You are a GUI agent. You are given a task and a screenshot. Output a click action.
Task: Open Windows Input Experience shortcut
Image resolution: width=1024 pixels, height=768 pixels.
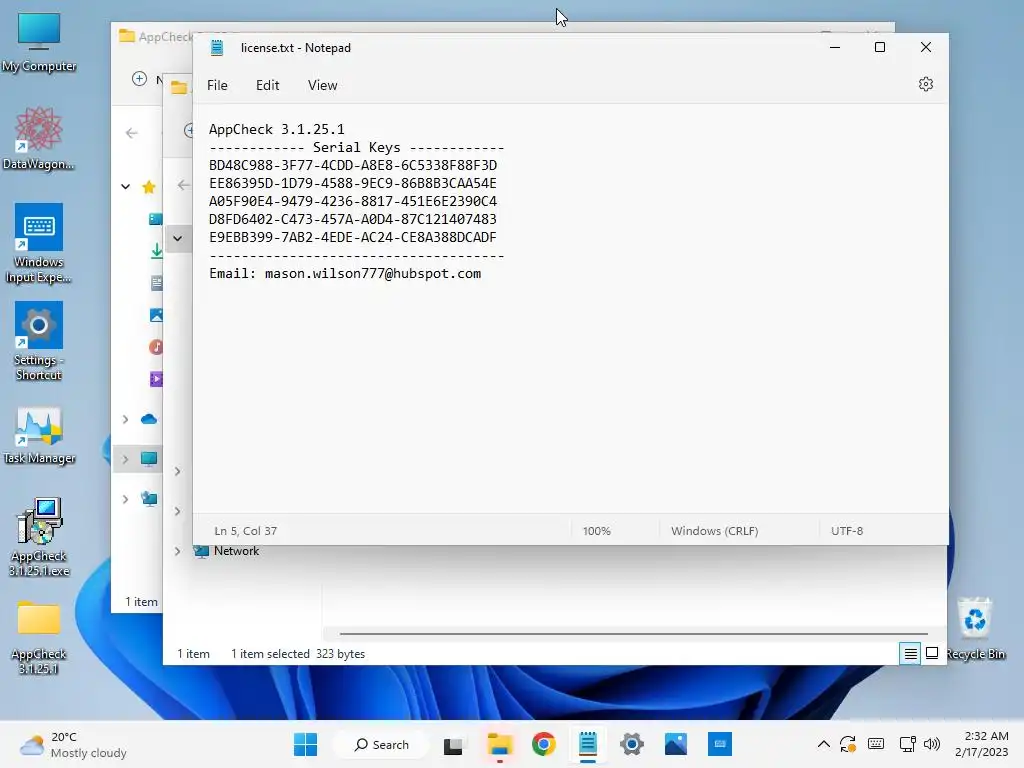click(39, 243)
